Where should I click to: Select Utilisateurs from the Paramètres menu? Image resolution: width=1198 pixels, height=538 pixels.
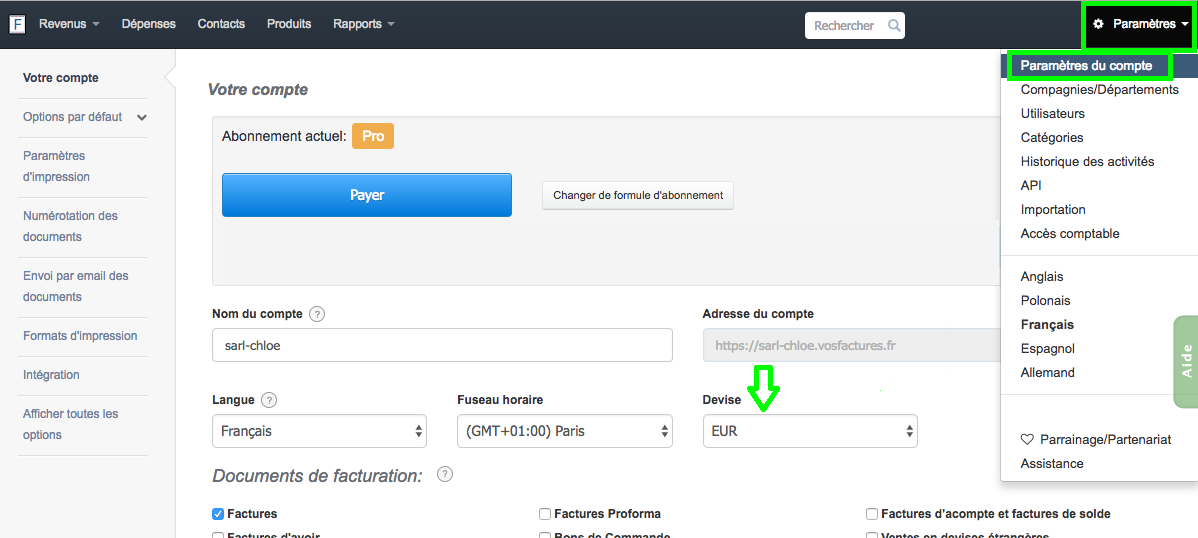click(x=1052, y=114)
